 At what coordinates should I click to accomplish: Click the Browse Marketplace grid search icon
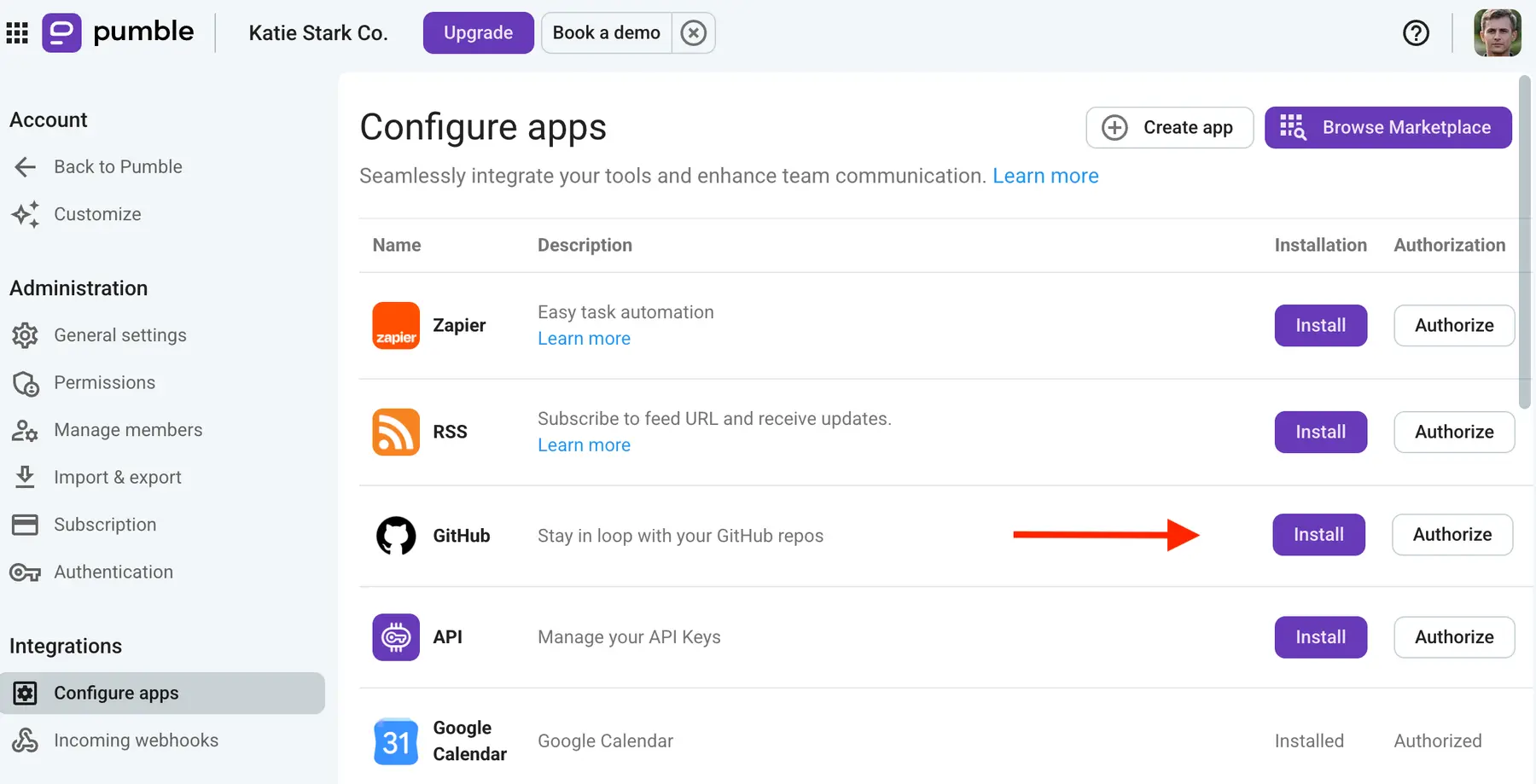click(x=1293, y=127)
